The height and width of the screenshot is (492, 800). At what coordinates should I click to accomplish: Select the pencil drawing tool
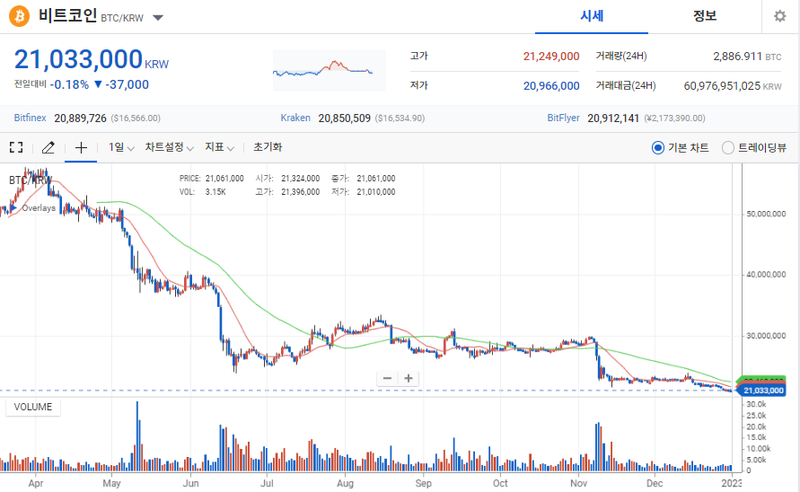point(48,147)
